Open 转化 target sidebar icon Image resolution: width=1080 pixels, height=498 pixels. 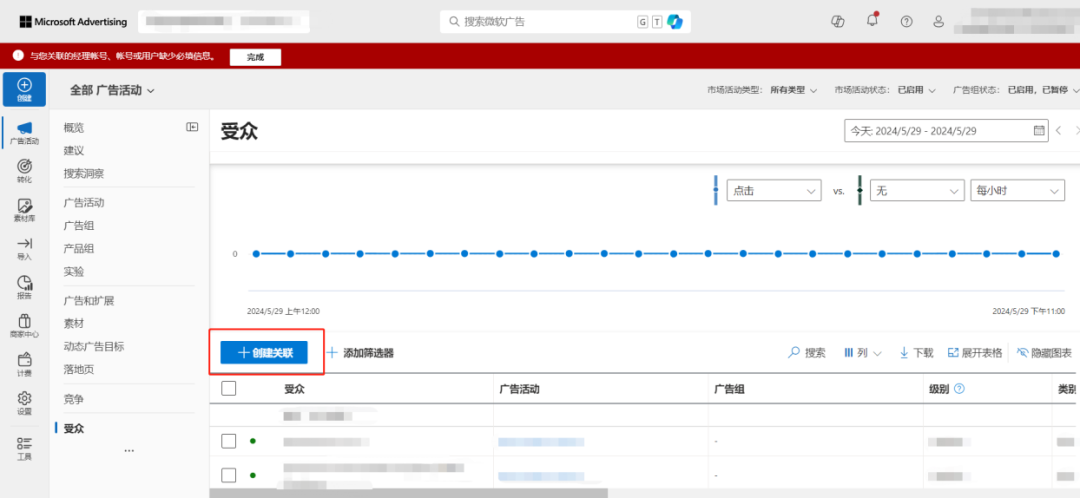coord(24,171)
